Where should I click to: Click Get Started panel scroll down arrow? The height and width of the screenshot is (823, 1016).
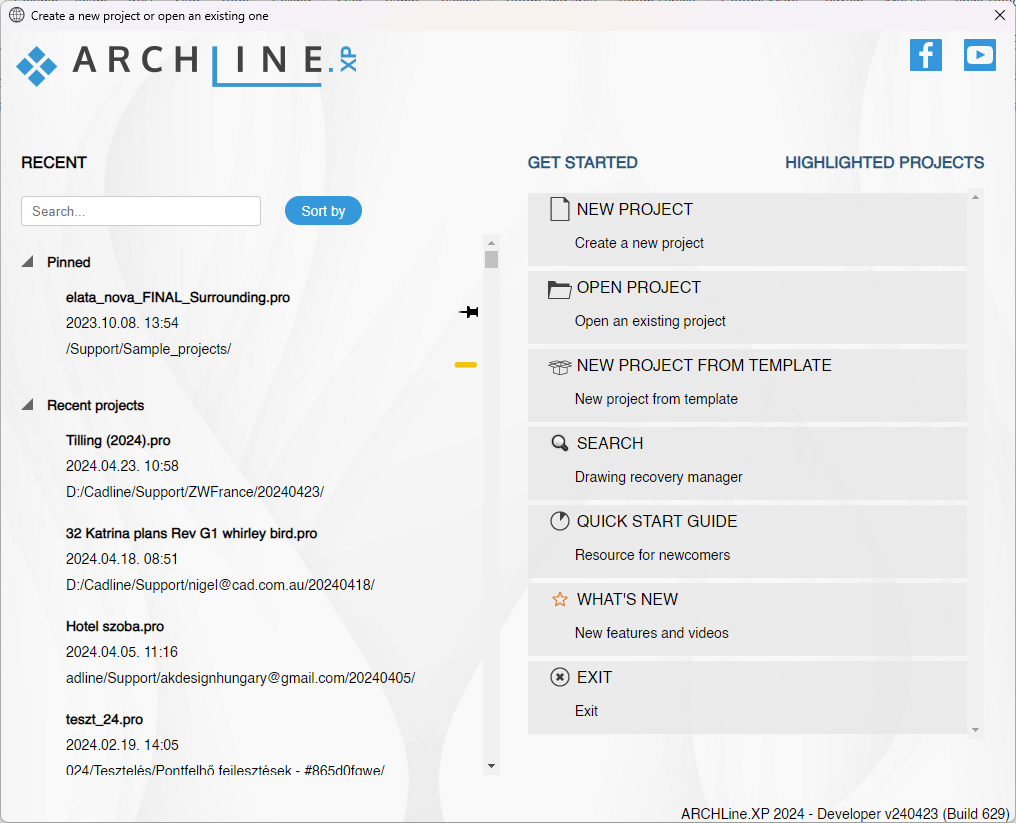975,730
